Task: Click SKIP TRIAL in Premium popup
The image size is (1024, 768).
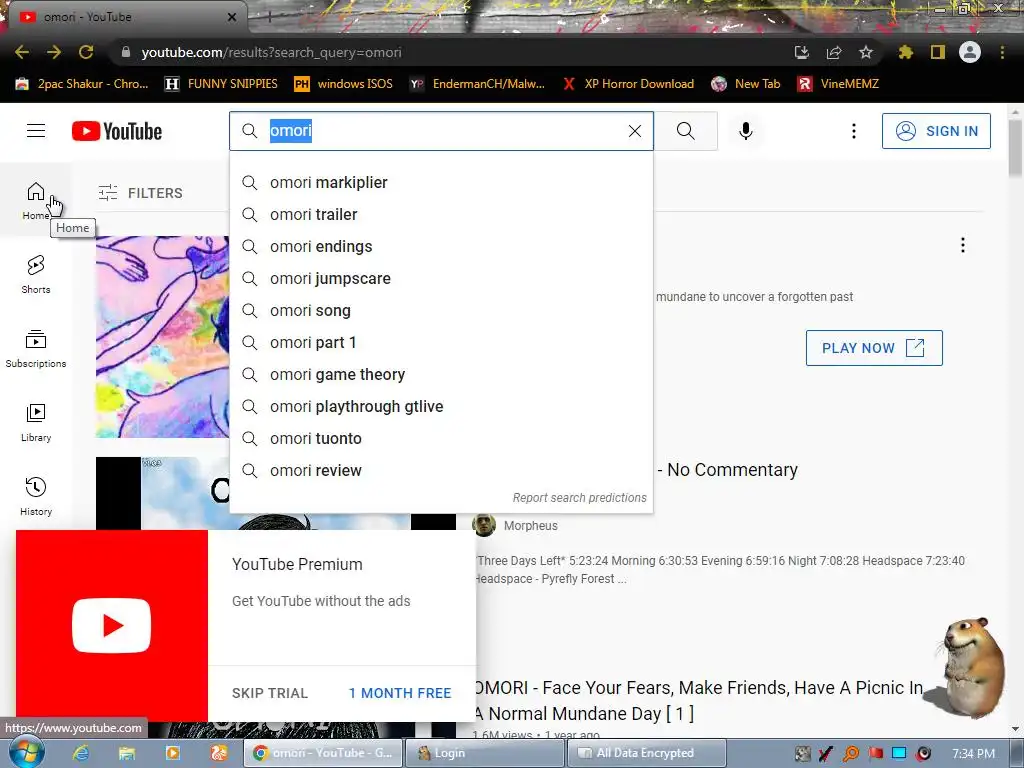Action: [270, 693]
